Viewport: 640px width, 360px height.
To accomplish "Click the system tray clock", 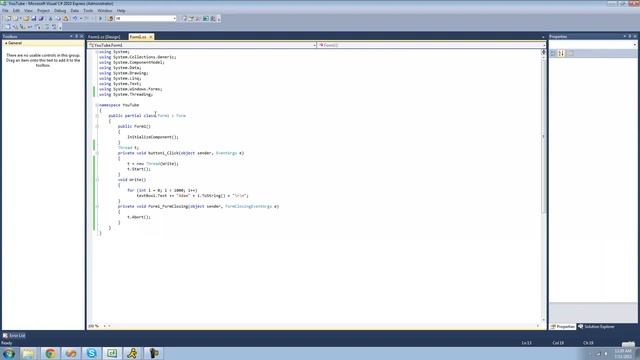I will [623, 353].
